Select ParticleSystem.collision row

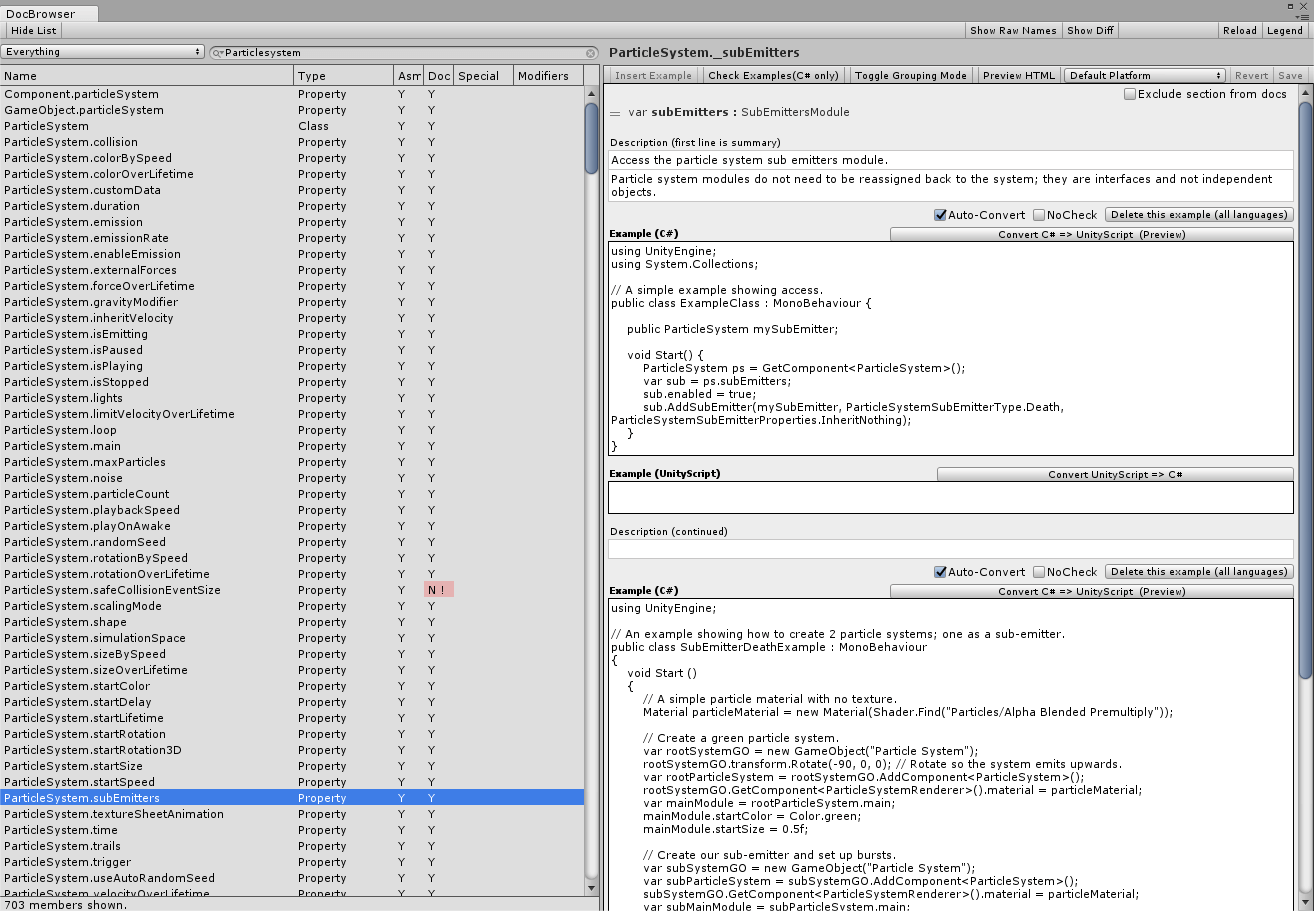(x=292, y=142)
